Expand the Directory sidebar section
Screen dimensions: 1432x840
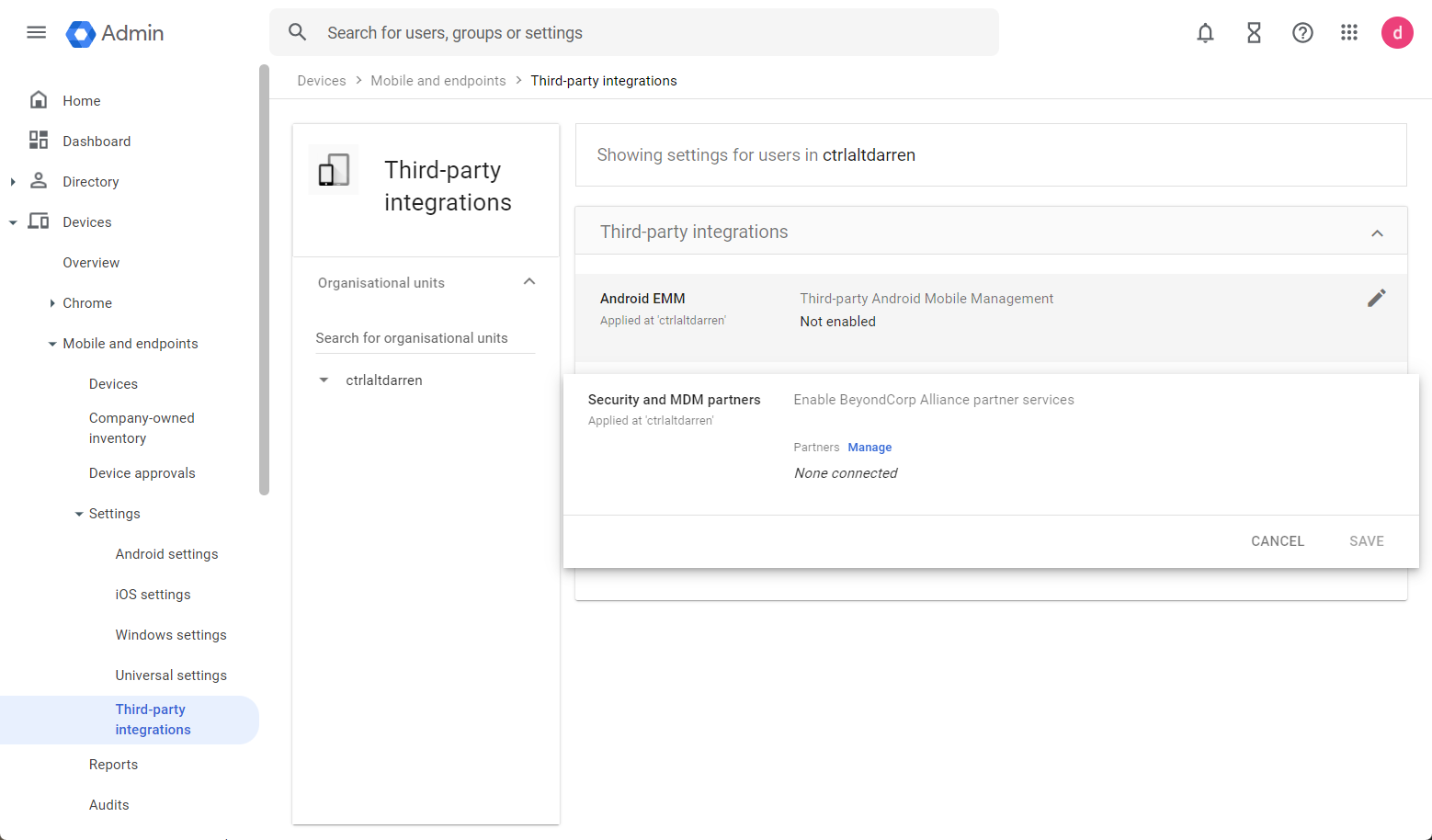(x=13, y=182)
